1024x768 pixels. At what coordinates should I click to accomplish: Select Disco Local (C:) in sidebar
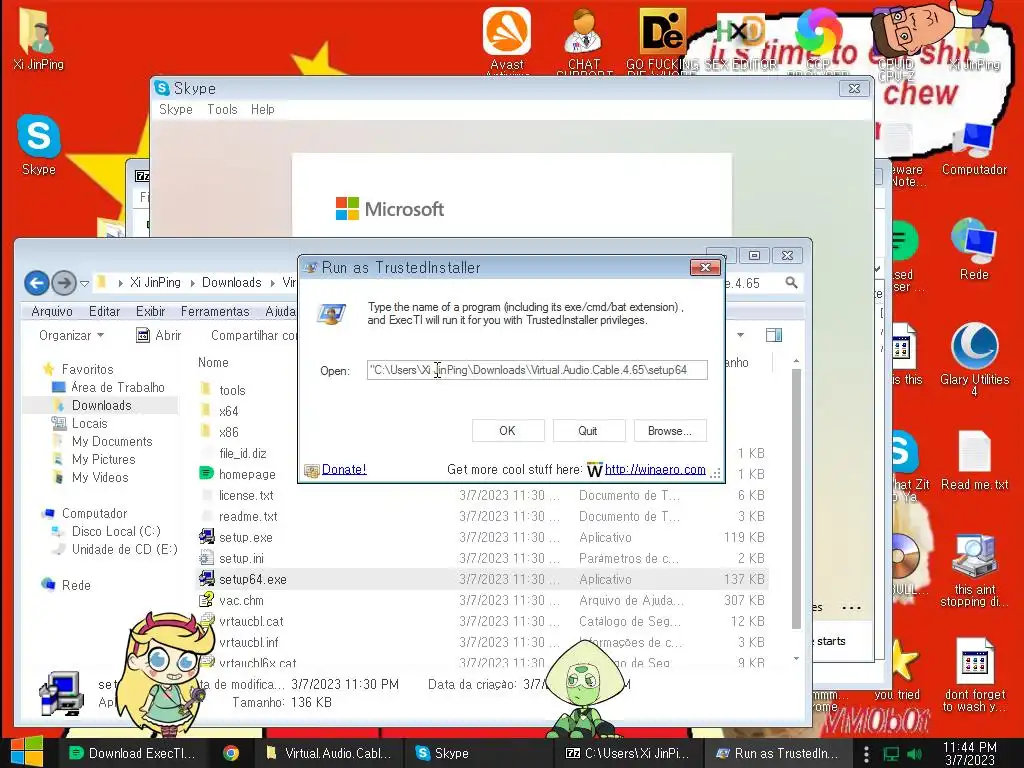(116, 531)
